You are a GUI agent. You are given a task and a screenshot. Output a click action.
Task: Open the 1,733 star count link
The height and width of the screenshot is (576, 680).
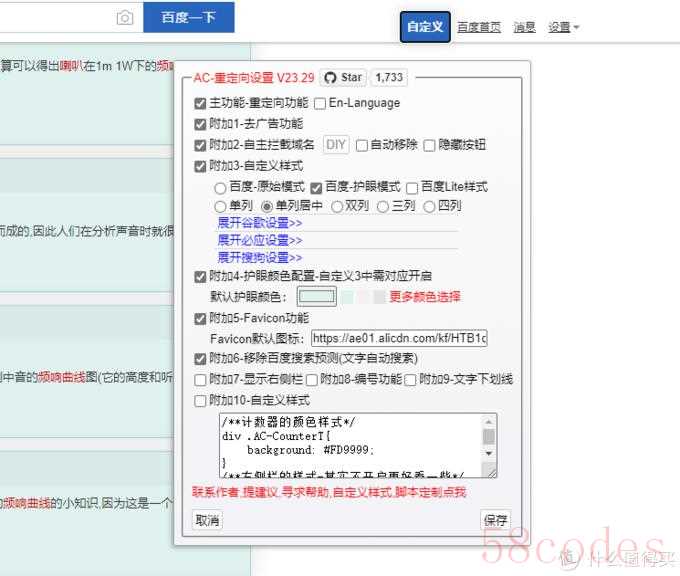point(389,78)
